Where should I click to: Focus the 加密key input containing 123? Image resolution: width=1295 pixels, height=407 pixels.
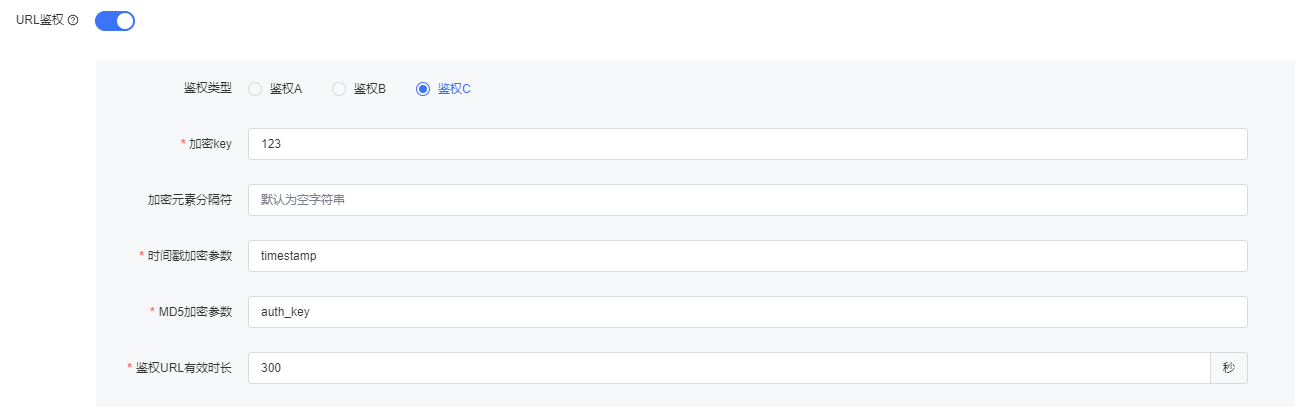click(x=747, y=144)
